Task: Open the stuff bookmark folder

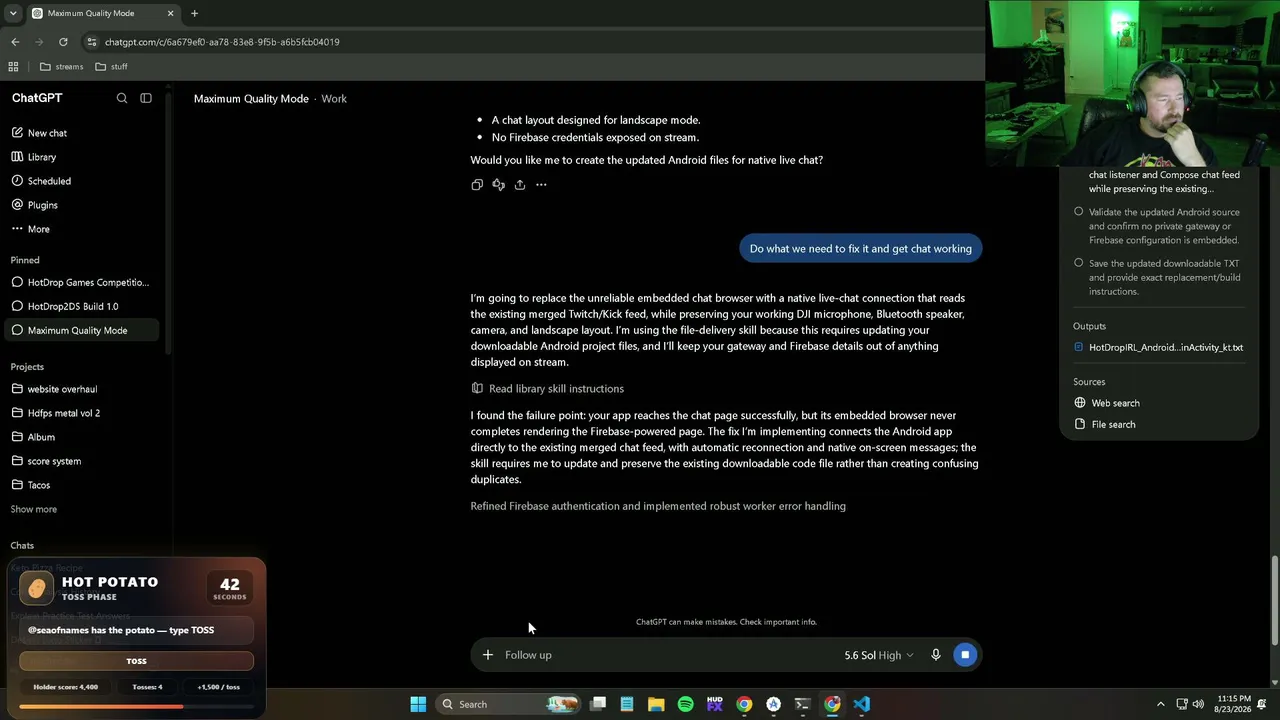Action: tap(111, 67)
